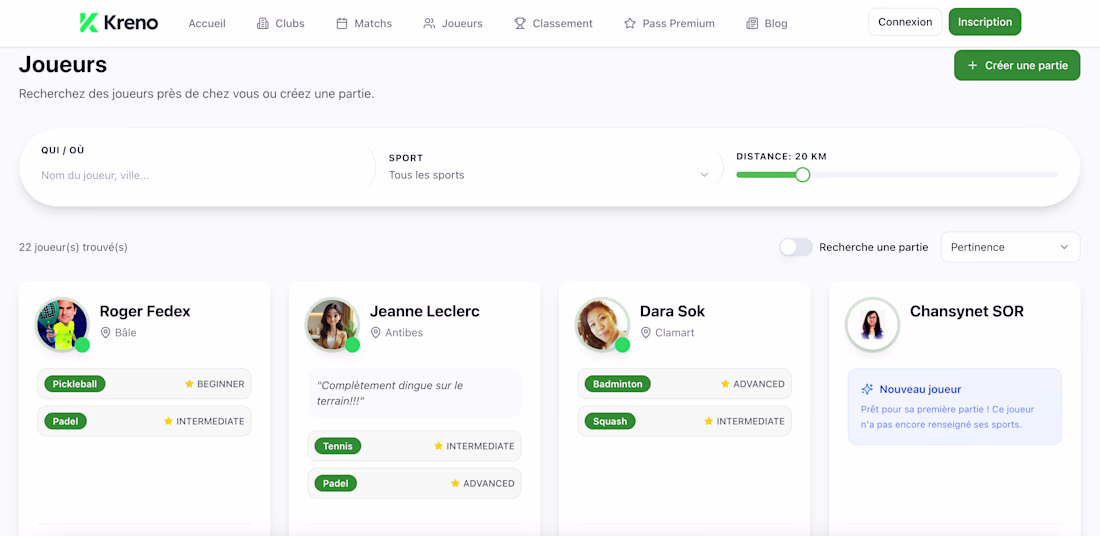Click the Jeanne Leclerc name
The image size is (1100, 536).
point(424,311)
